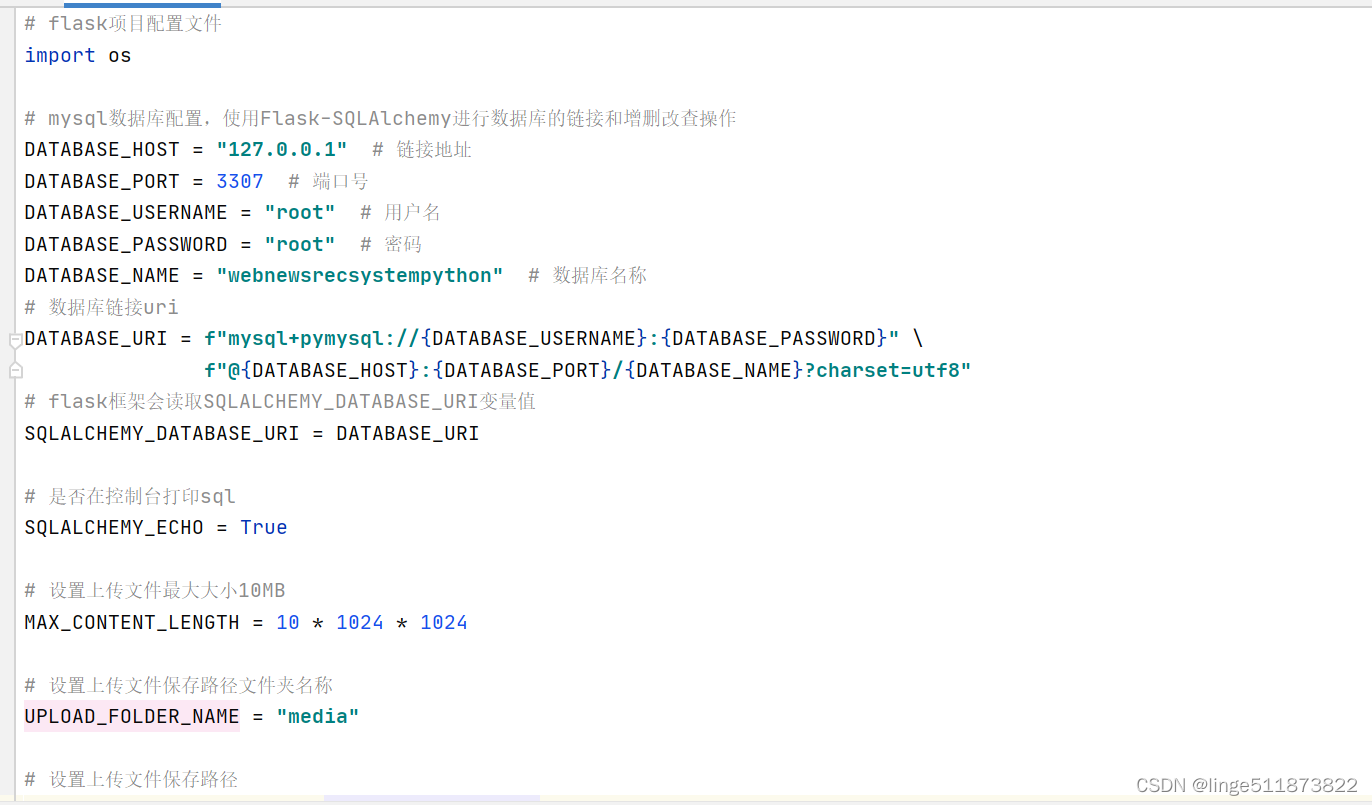Click the '# 设置上传文件保存路径' comment at bottom

click(132, 779)
